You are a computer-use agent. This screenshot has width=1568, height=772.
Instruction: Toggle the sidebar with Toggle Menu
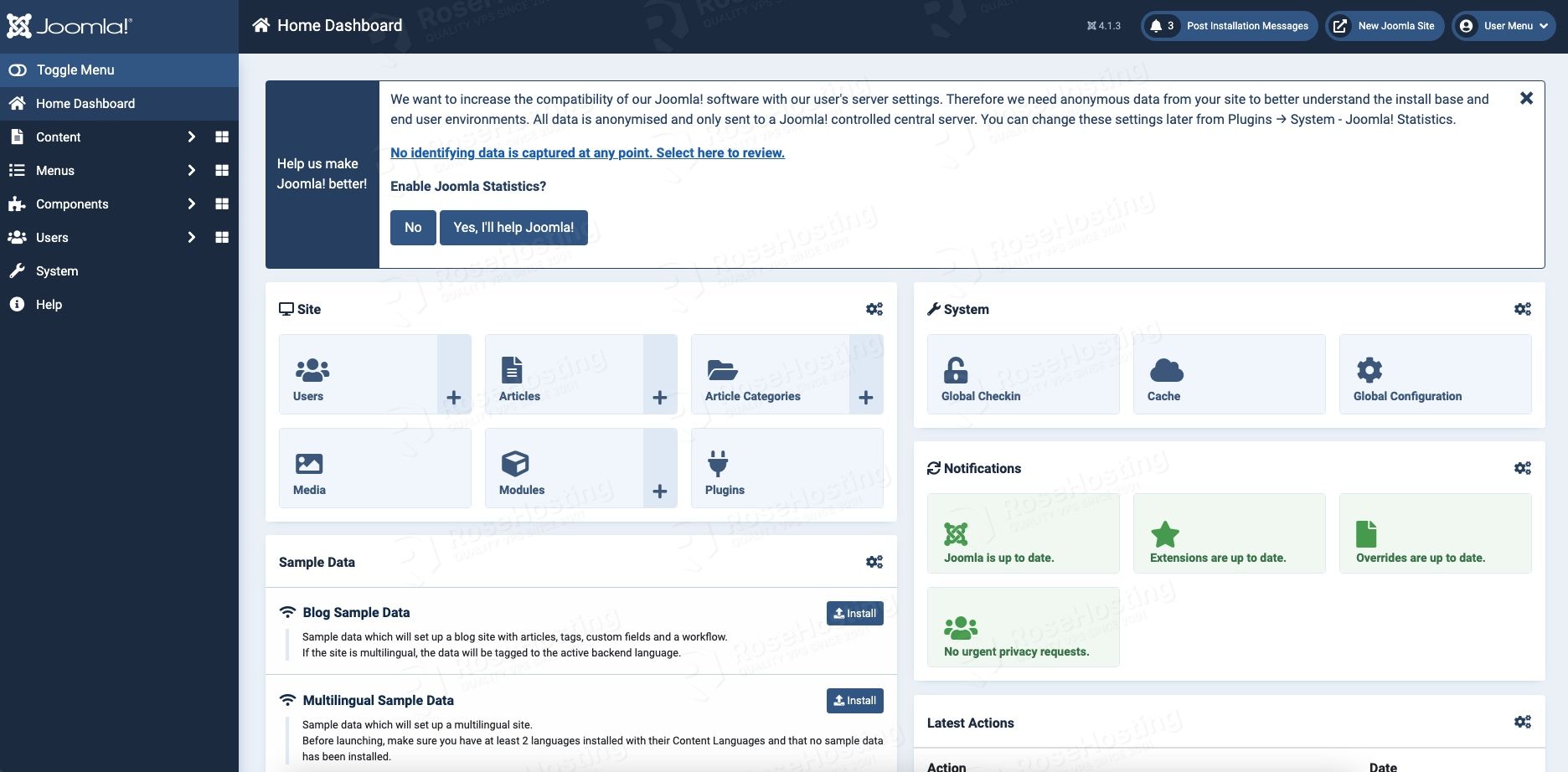(75, 69)
